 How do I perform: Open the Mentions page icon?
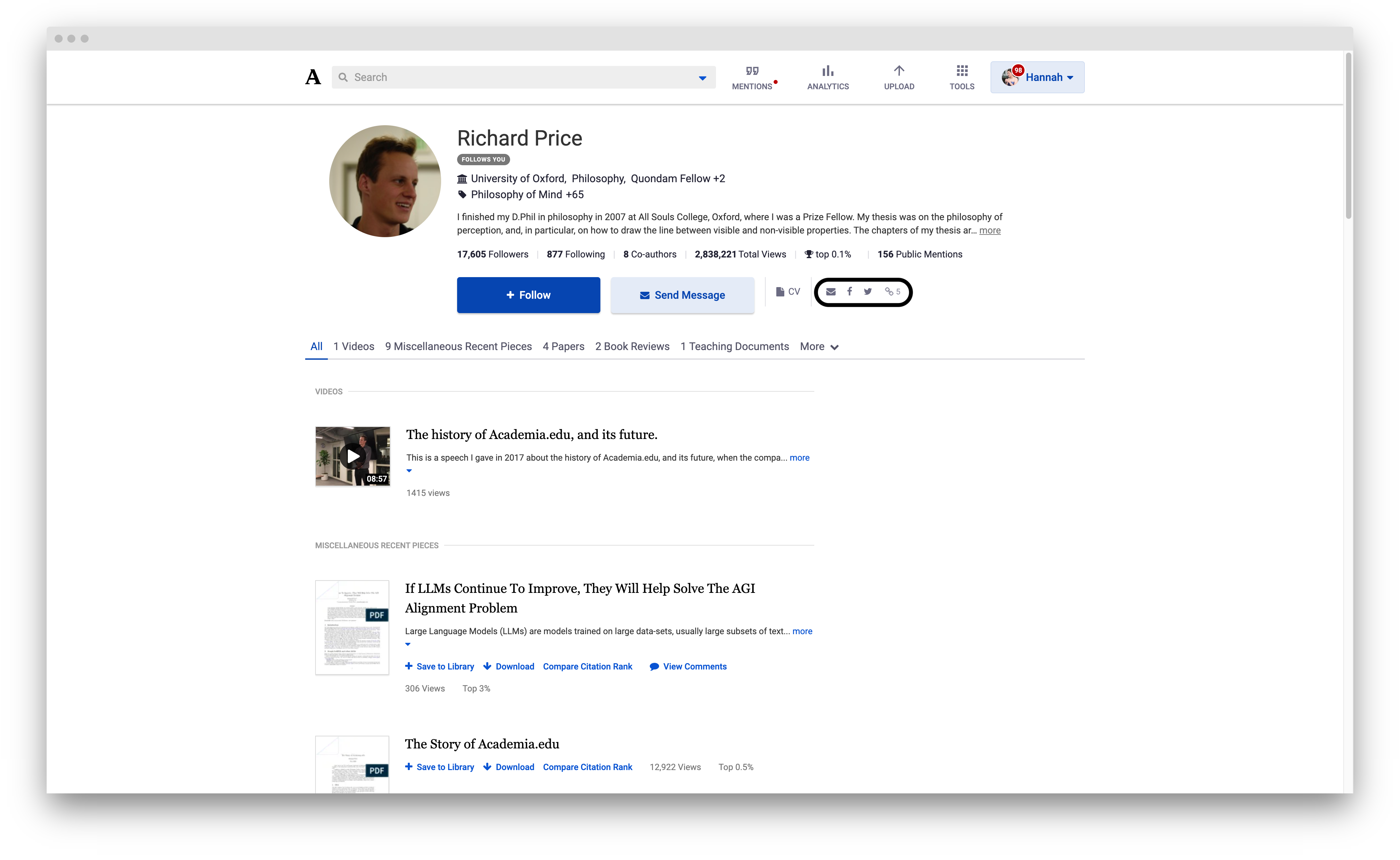click(752, 71)
